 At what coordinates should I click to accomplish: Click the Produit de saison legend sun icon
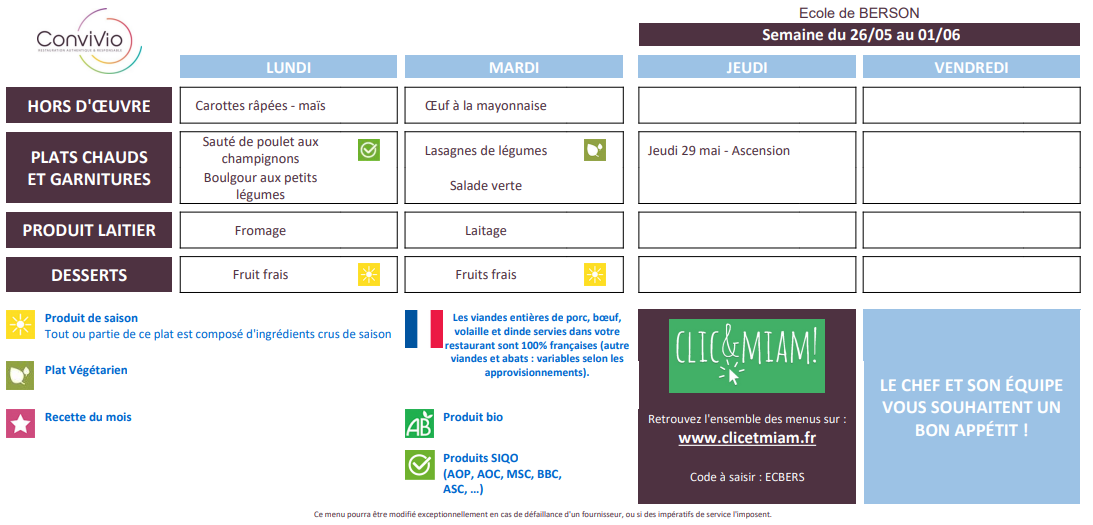coord(20,325)
